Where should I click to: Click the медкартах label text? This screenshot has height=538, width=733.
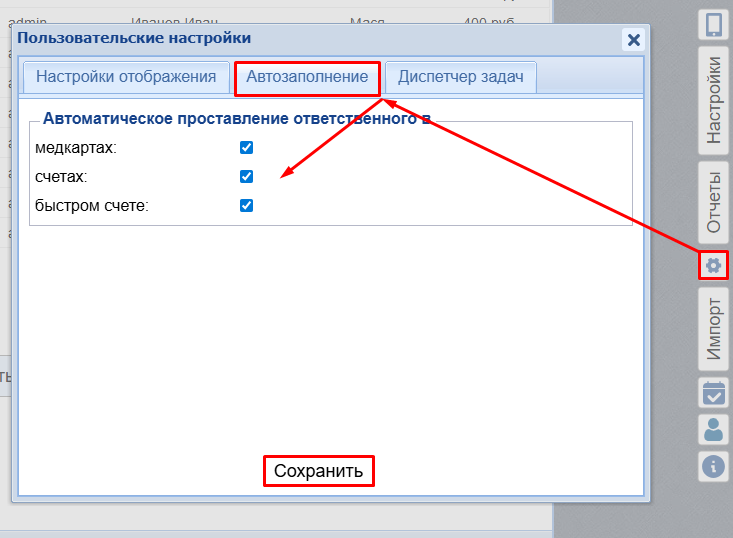tap(76, 148)
